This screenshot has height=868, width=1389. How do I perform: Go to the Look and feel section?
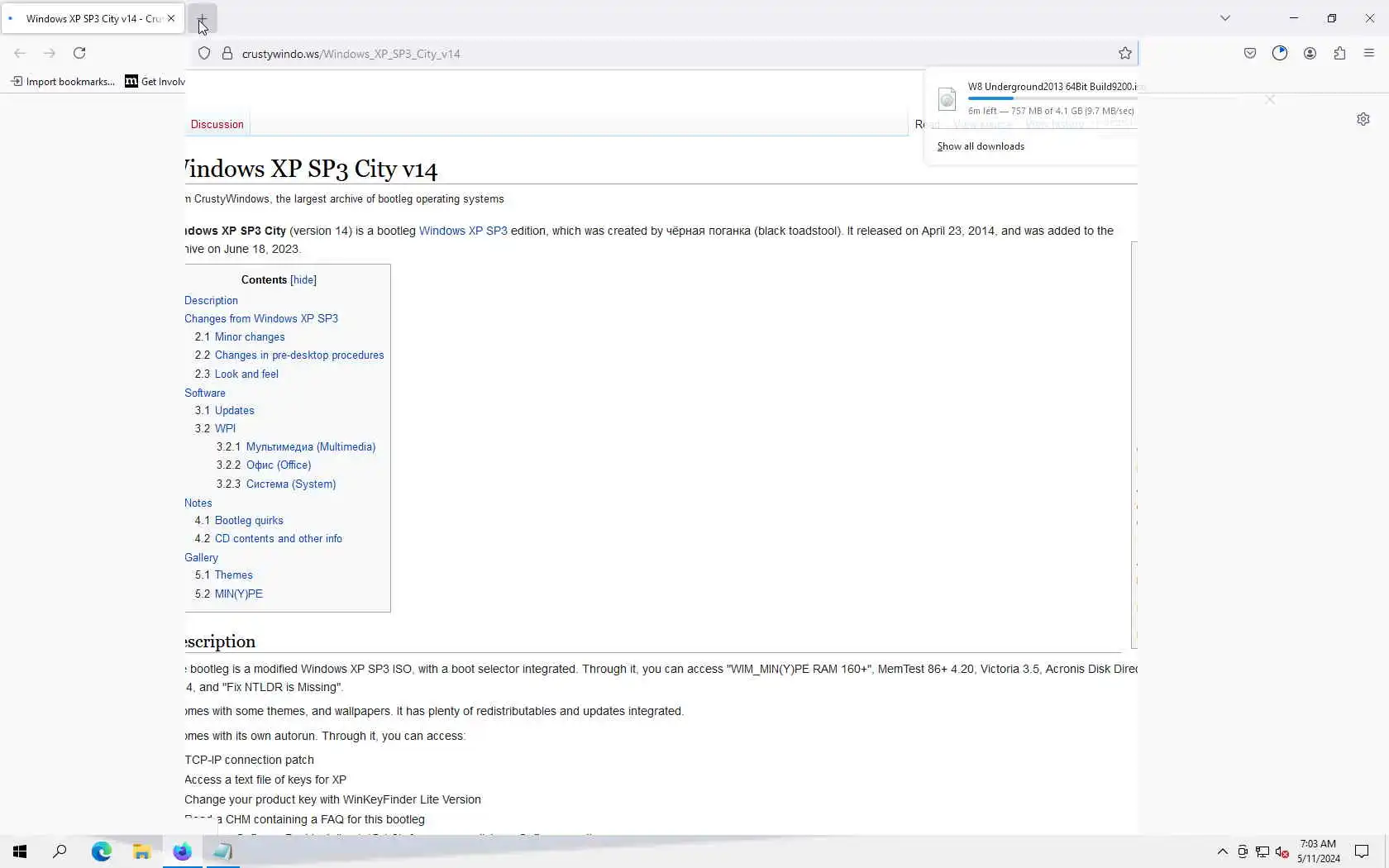pyautogui.click(x=246, y=374)
